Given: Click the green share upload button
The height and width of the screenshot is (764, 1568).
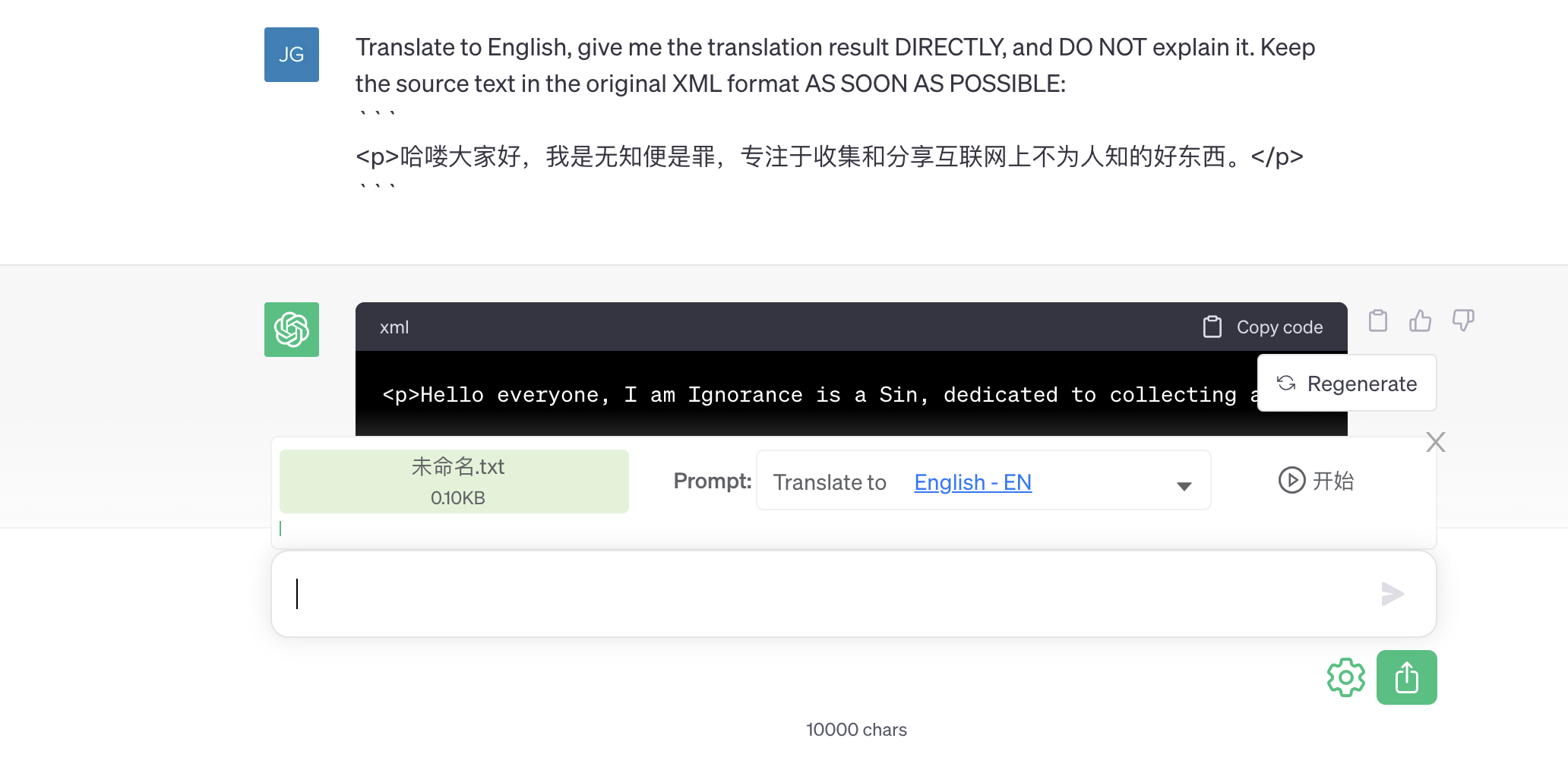Looking at the screenshot, I should (x=1407, y=677).
